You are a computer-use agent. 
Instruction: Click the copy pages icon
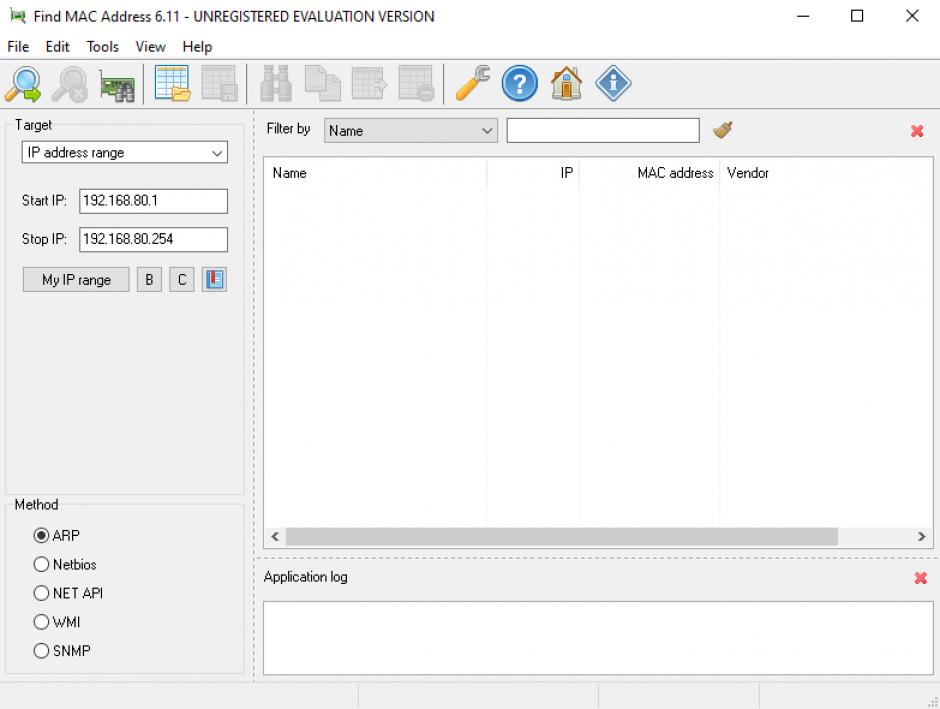pyautogui.click(x=323, y=83)
